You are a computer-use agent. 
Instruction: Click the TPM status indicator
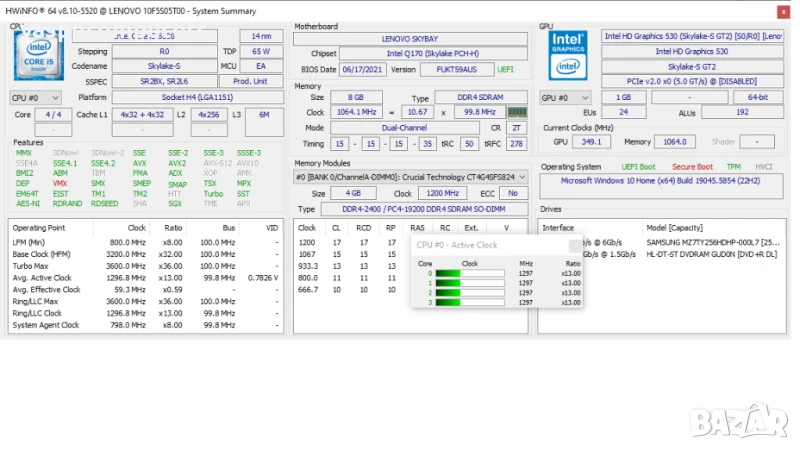[x=734, y=167]
